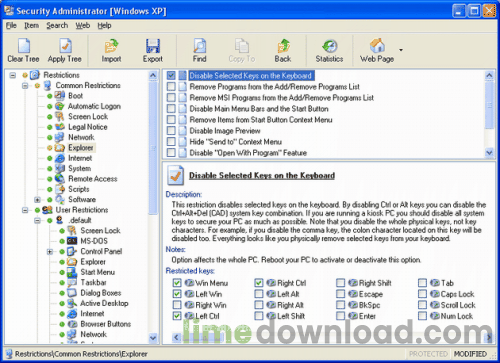Collapse the Restrictions root node
Screen dimensions: 500x363
click(13, 75)
